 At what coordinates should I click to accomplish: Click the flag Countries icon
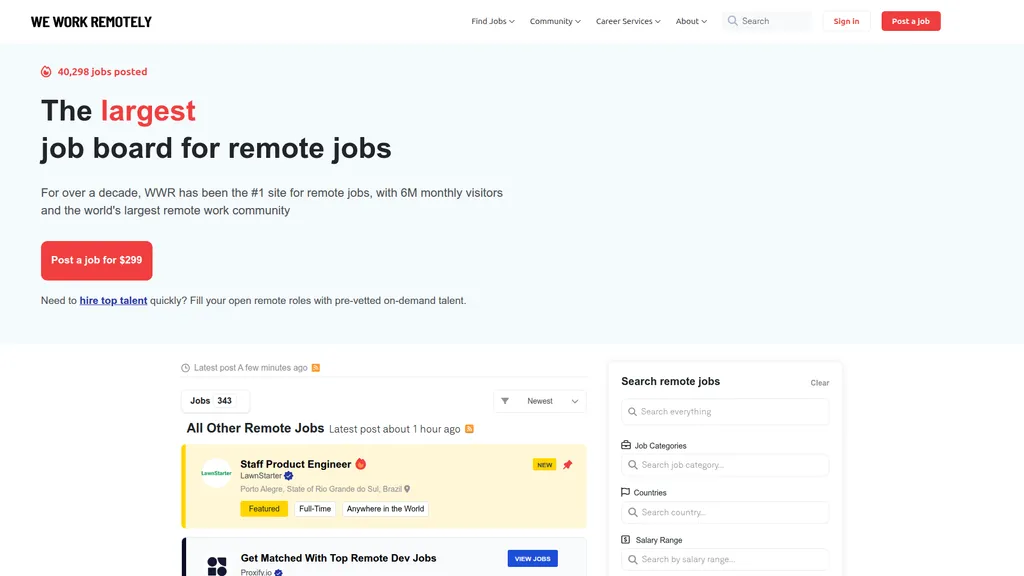click(625, 492)
